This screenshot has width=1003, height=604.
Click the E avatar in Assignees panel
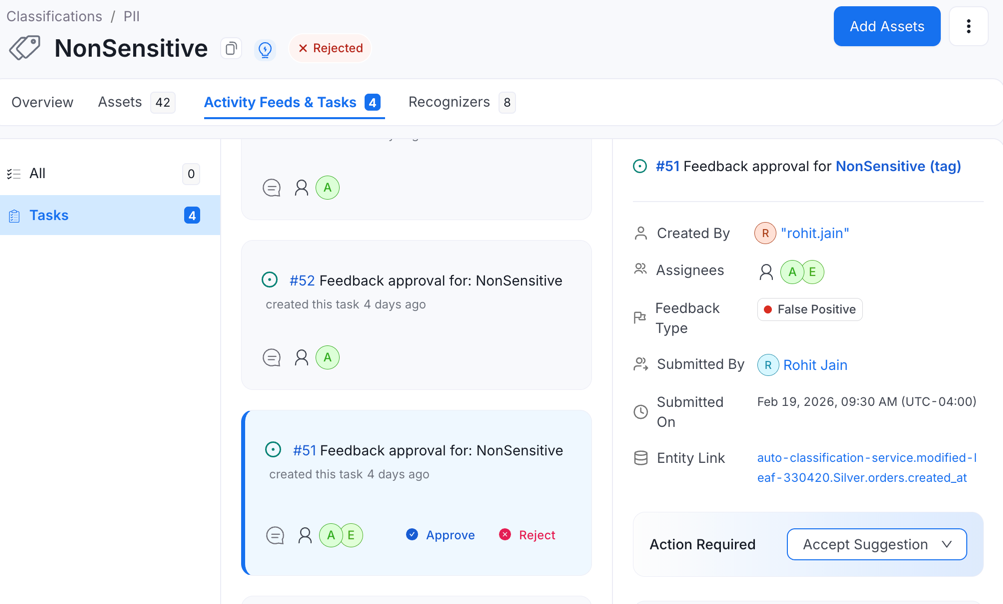coord(812,271)
